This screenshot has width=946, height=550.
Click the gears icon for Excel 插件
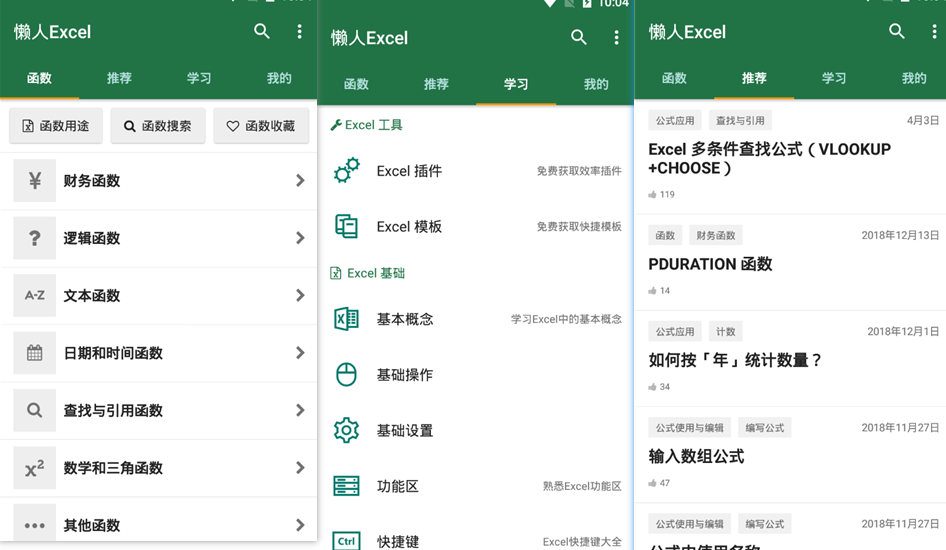click(x=346, y=171)
